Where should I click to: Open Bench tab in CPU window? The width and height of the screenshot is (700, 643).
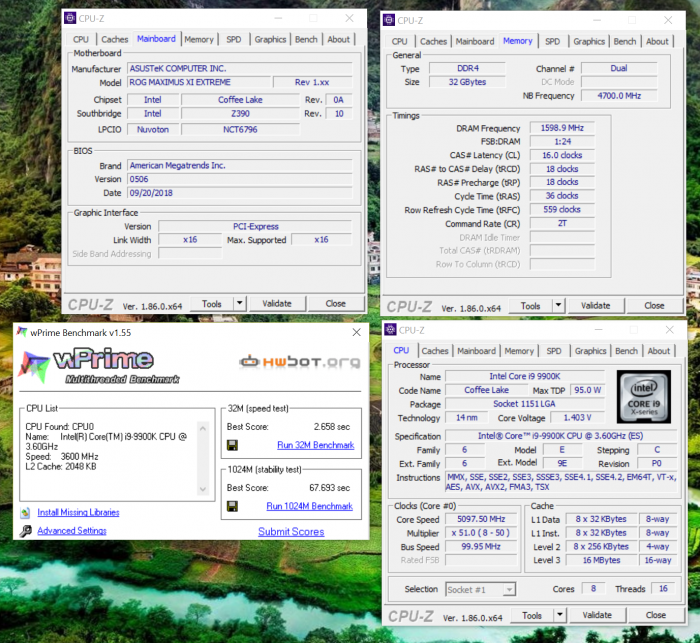626,351
